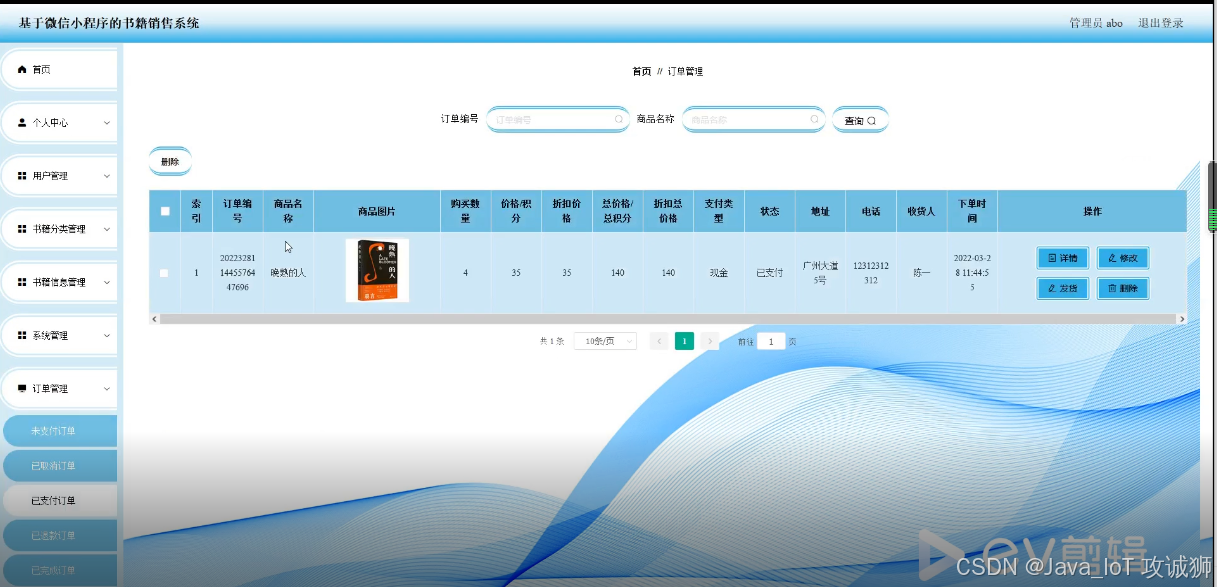Image resolution: width=1217 pixels, height=587 pixels.
Task: Click the 12312312312 phone cell
Action: 871,273
